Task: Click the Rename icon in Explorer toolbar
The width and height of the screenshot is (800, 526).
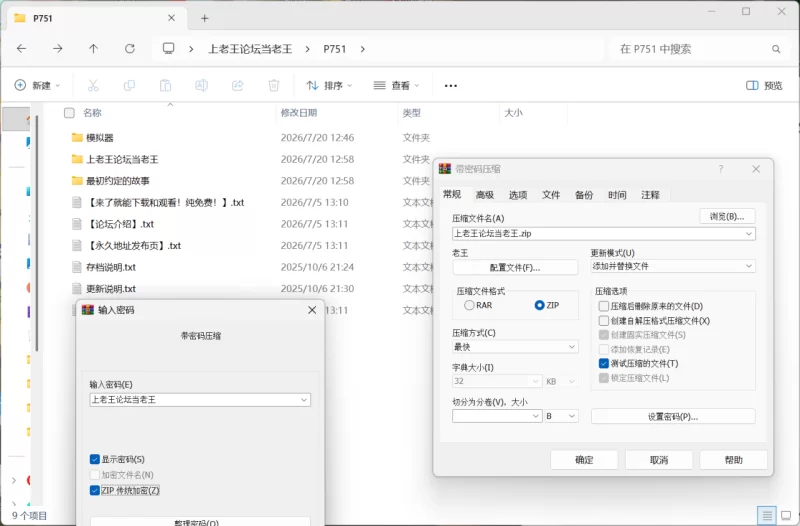Action: pos(202,85)
